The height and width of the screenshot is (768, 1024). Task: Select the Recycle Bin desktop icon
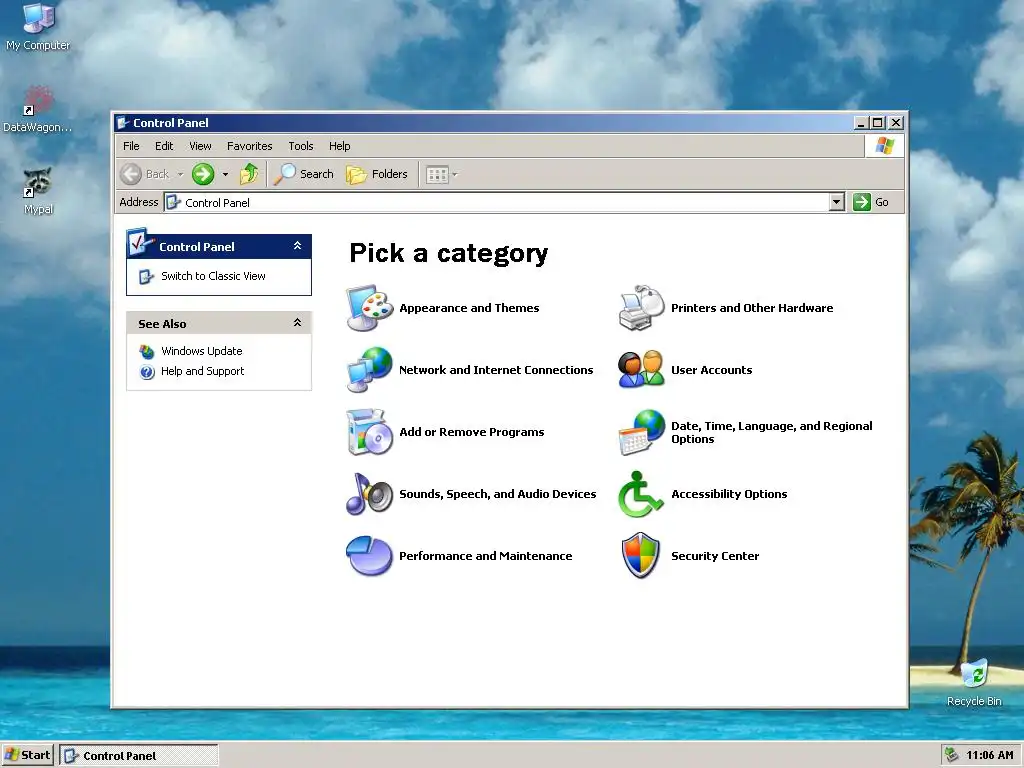click(974, 674)
